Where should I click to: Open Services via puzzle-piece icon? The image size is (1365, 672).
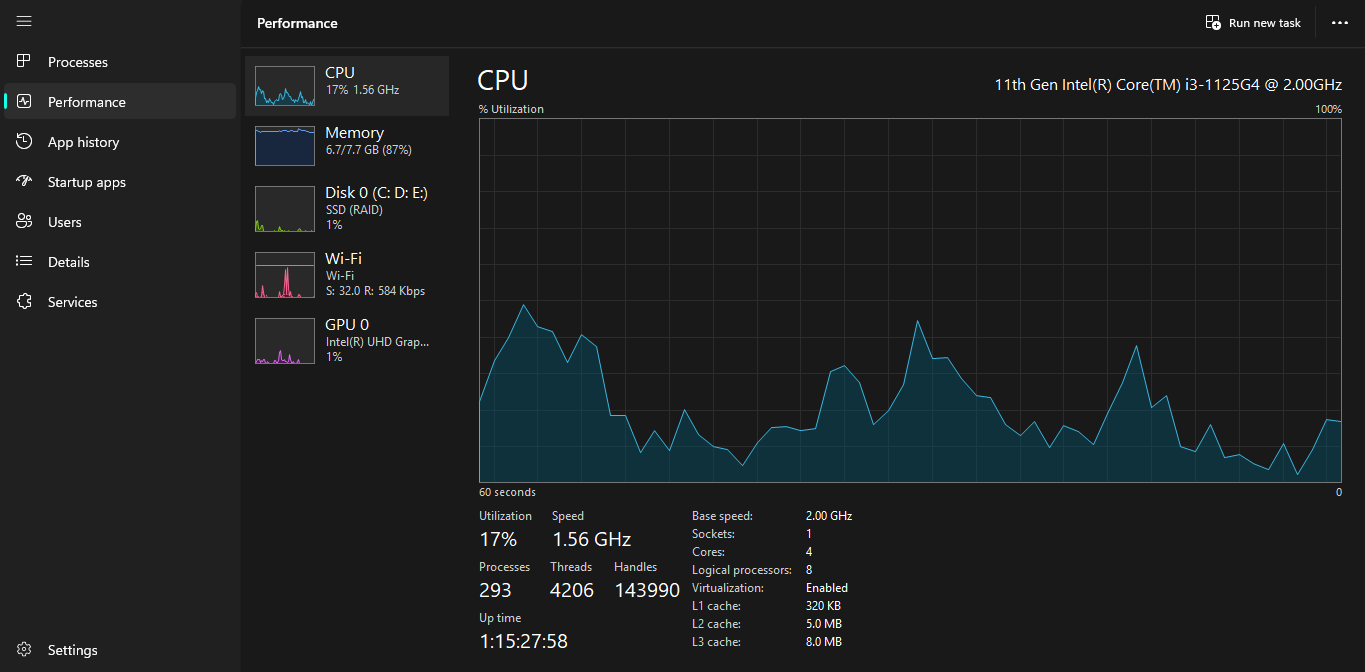[25, 302]
